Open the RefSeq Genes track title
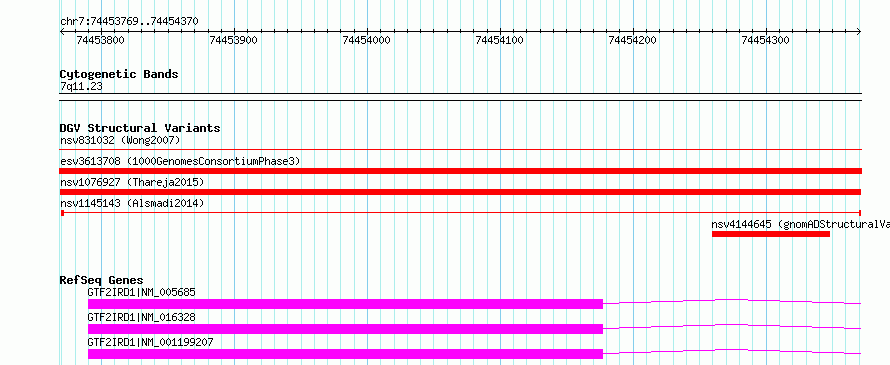Image resolution: width=890 pixels, height=365 pixels. point(102,280)
